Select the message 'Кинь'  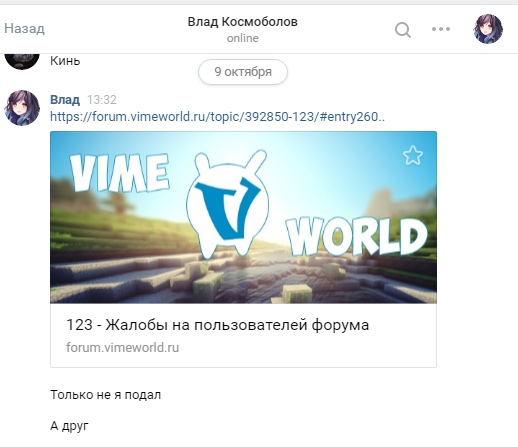pos(65,61)
